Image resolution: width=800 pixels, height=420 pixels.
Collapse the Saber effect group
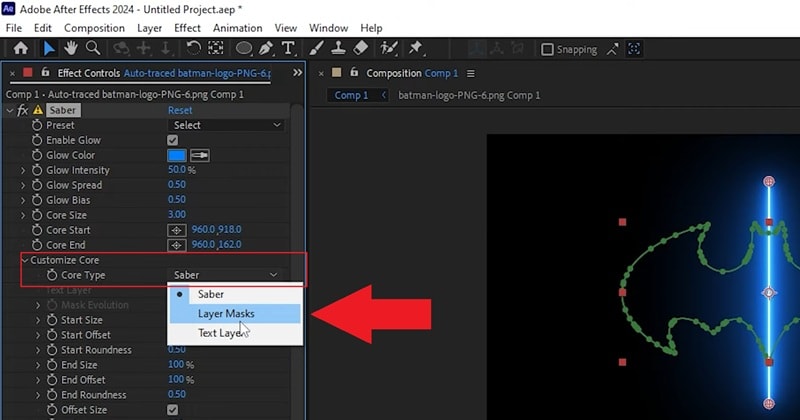click(10, 110)
